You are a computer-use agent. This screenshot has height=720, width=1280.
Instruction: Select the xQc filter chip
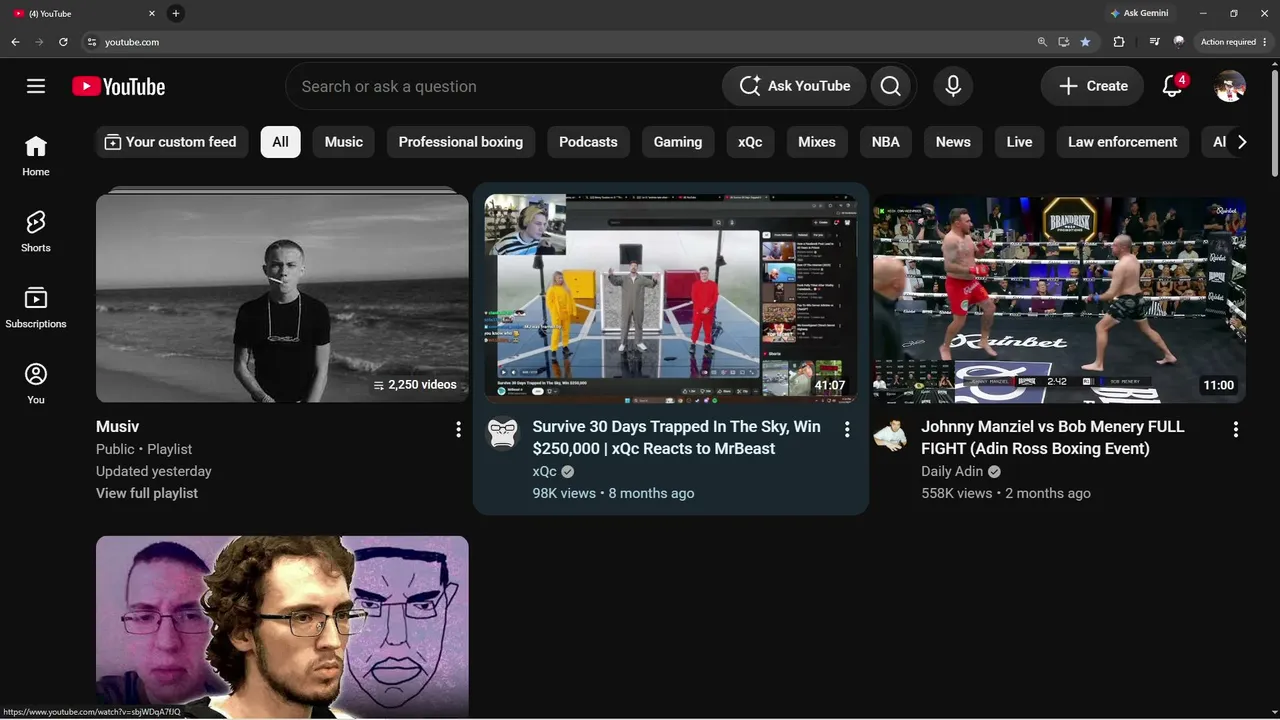click(750, 142)
